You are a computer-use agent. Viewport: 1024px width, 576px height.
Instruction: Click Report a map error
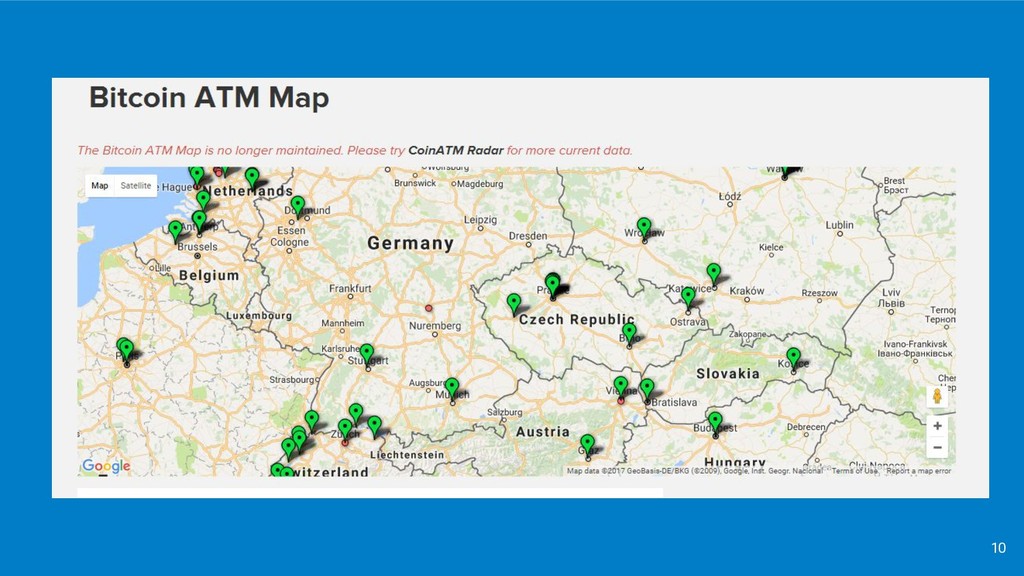click(918, 470)
